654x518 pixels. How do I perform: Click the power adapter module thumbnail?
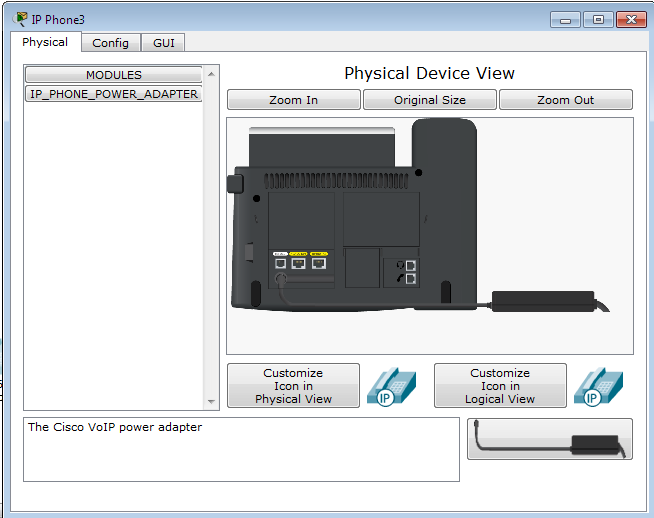point(550,439)
